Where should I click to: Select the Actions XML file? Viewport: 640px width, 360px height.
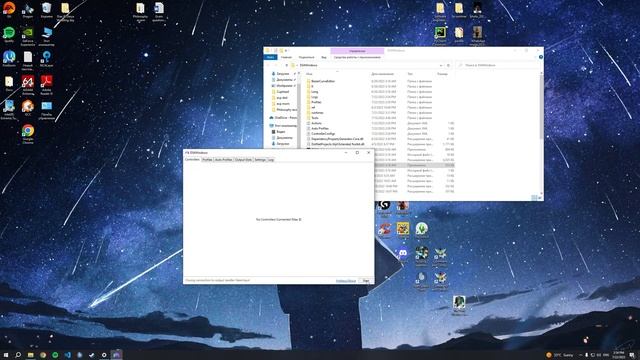(316, 123)
